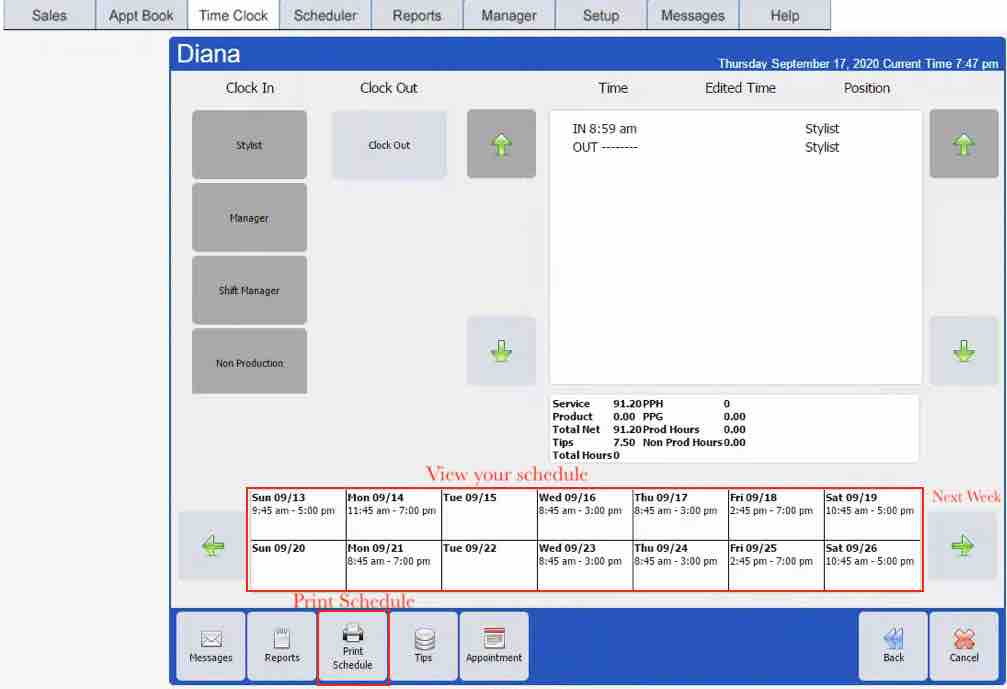The image size is (1007, 689).
Task: Go to next week with right arrow
Action: coord(962,546)
